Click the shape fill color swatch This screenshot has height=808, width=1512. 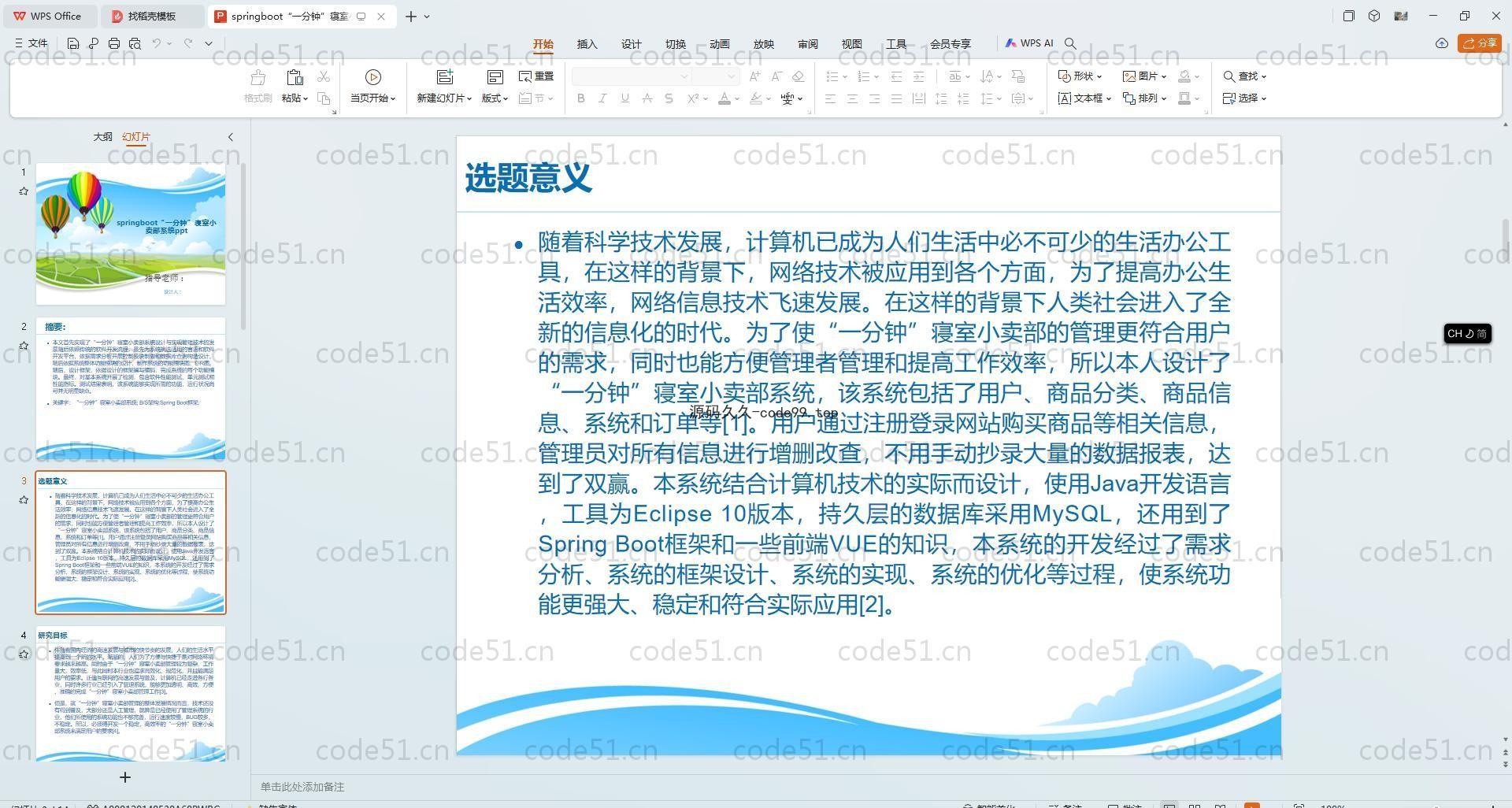tap(1184, 76)
